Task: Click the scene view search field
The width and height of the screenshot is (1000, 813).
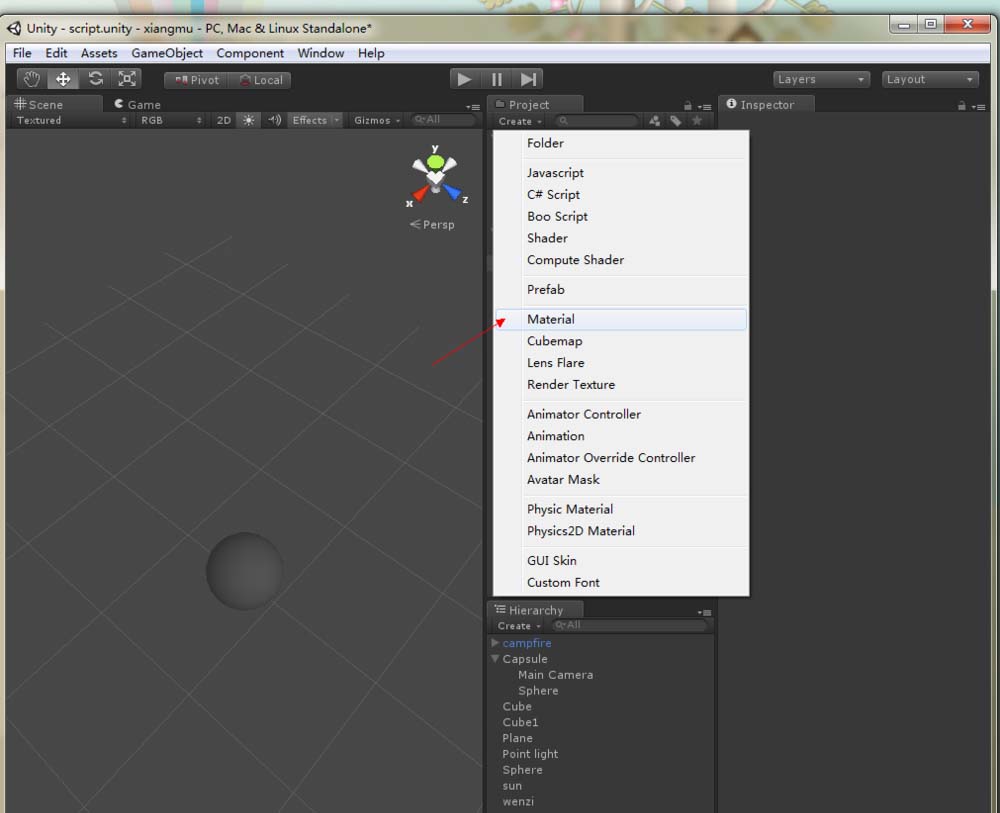Action: (444, 120)
